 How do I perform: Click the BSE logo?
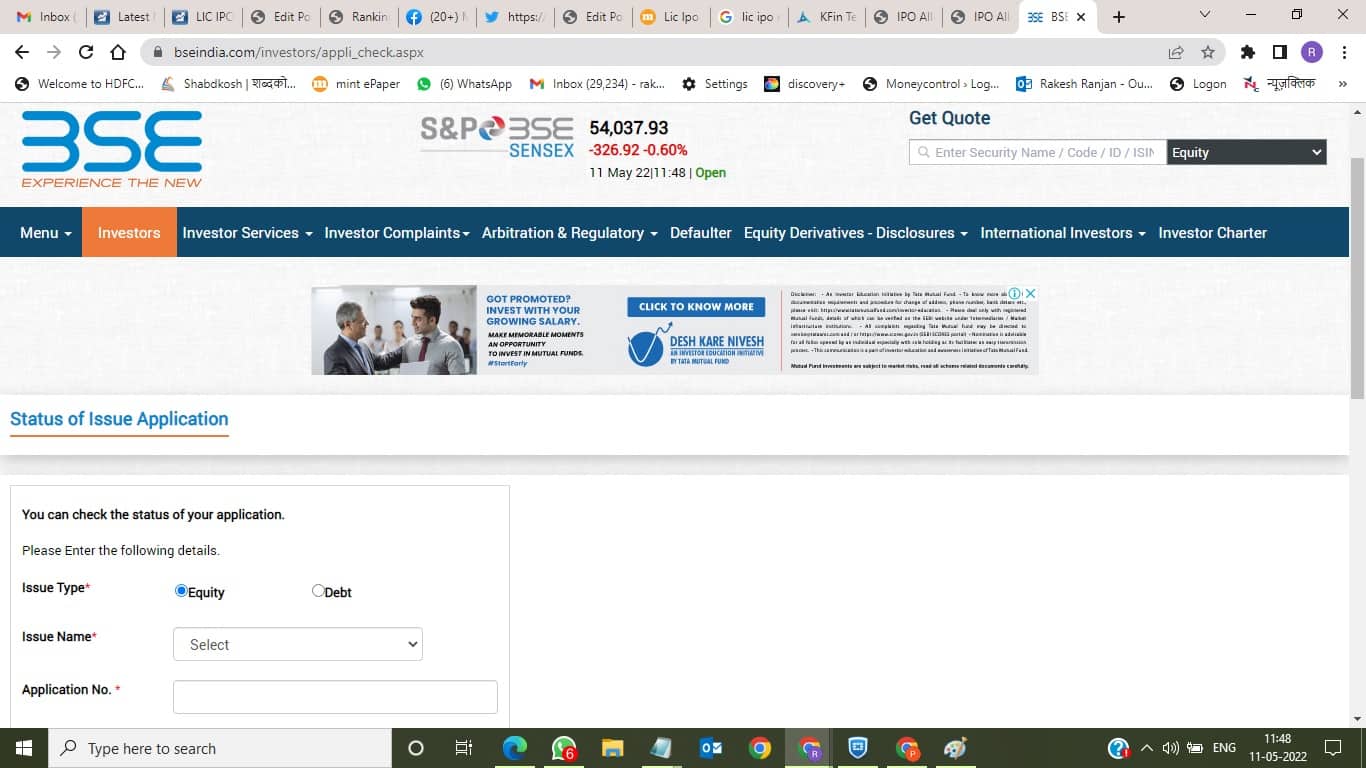pyautogui.click(x=110, y=148)
